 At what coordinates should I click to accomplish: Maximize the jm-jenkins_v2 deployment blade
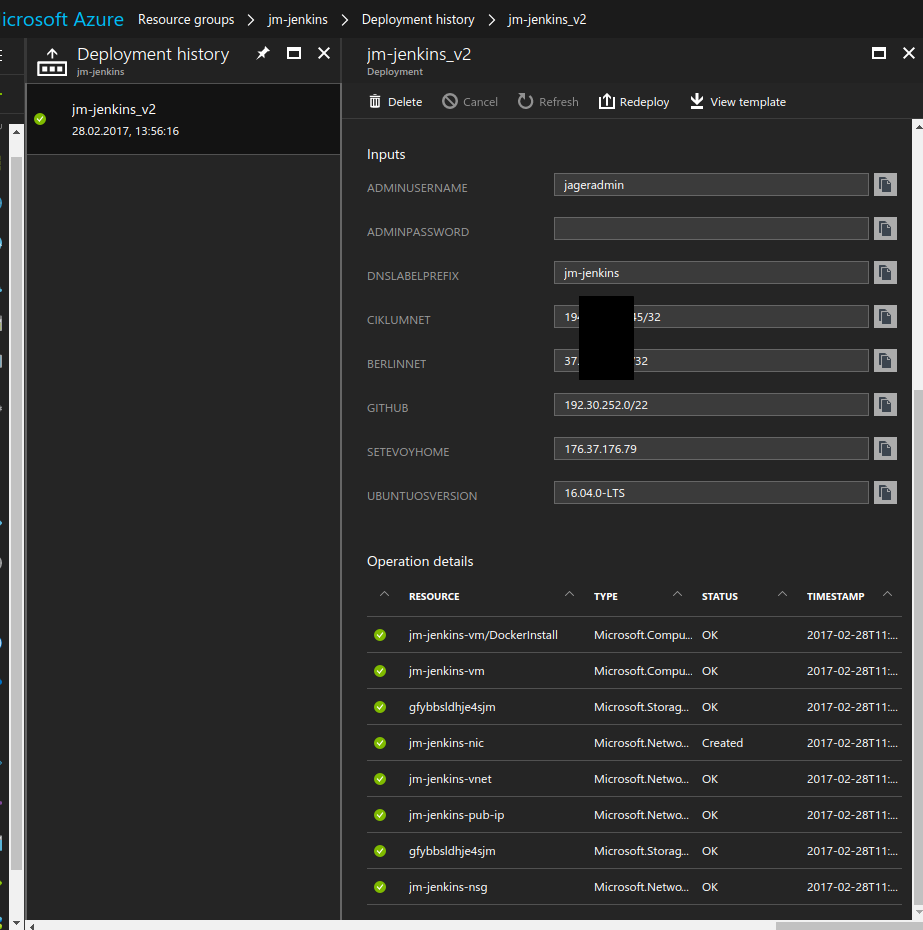(879, 53)
